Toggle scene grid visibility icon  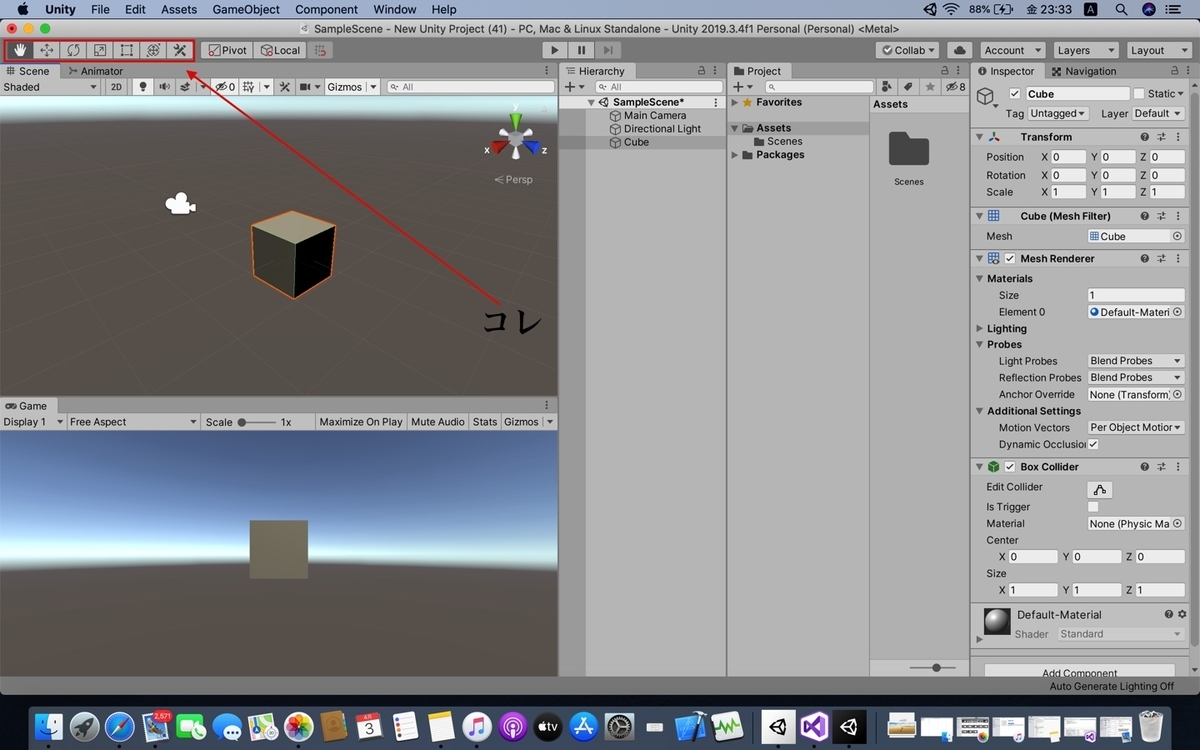point(249,87)
